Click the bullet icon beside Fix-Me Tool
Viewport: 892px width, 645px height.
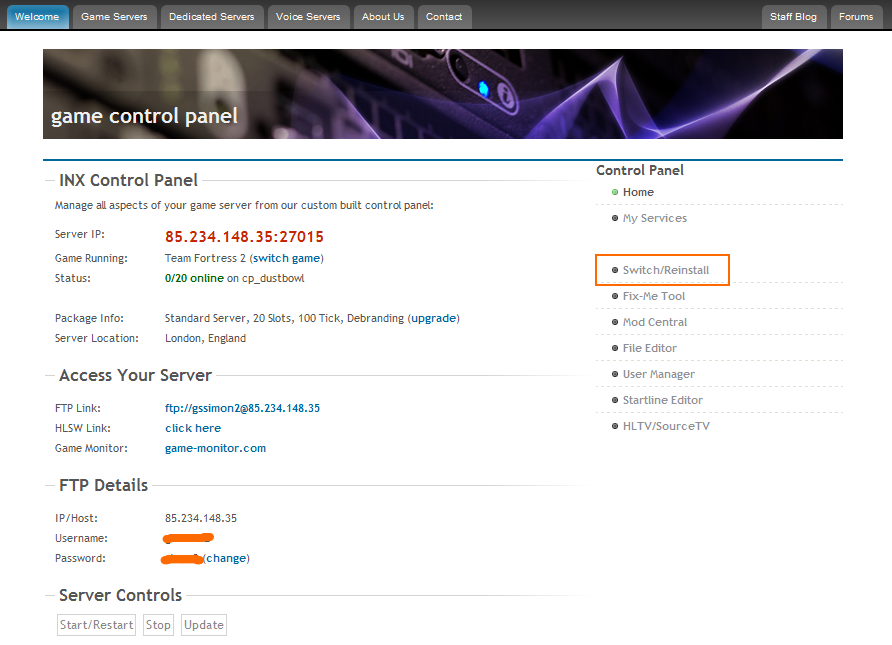click(x=615, y=296)
